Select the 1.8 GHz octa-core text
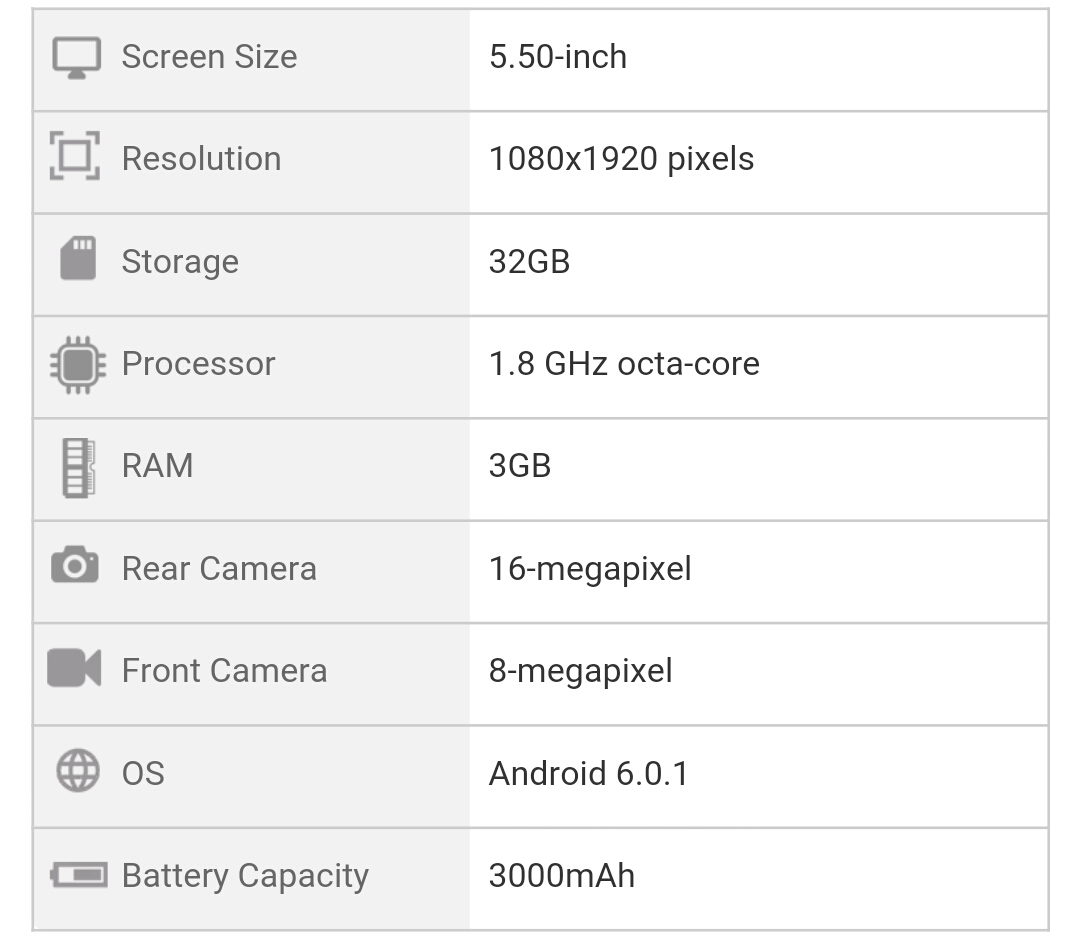This screenshot has width=1080, height=943. point(624,363)
